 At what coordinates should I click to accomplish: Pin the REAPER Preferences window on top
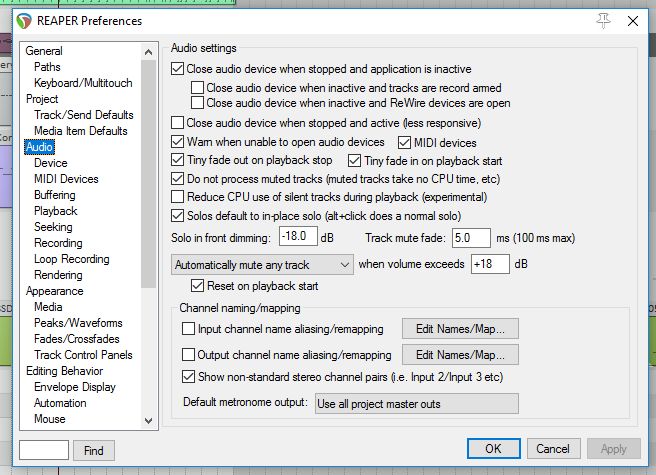coord(603,21)
